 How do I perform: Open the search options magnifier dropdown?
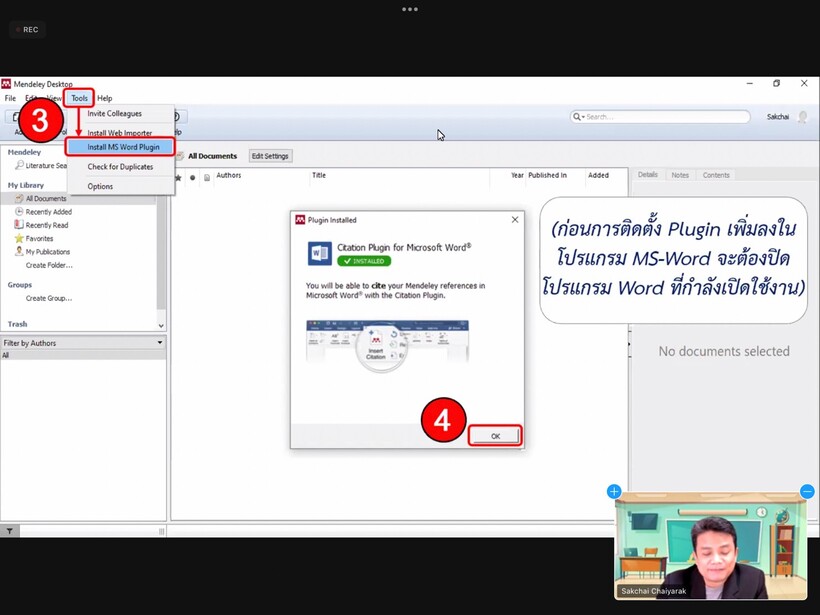click(x=578, y=117)
